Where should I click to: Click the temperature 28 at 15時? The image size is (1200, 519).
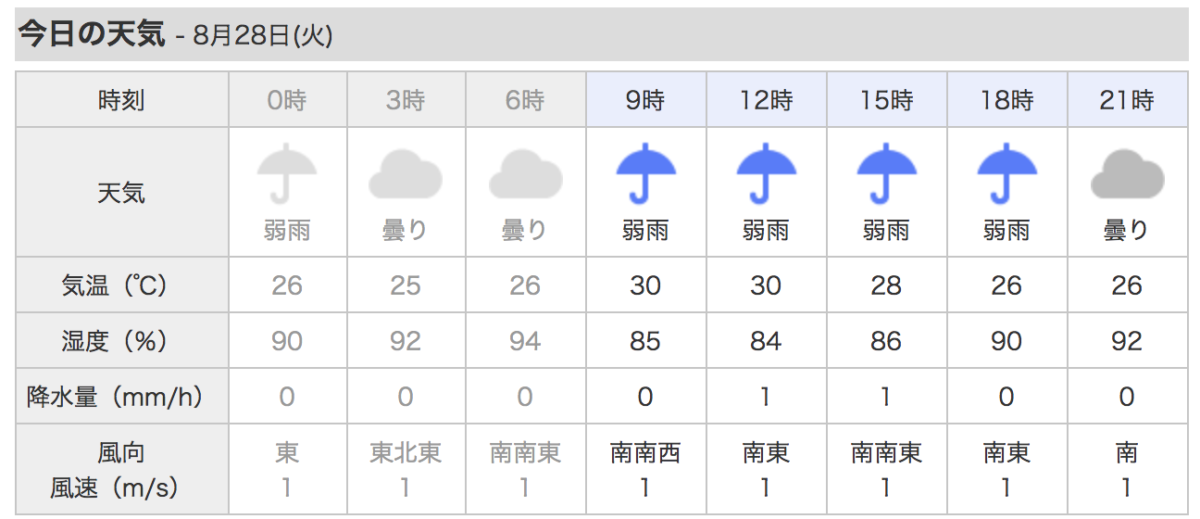(886, 285)
